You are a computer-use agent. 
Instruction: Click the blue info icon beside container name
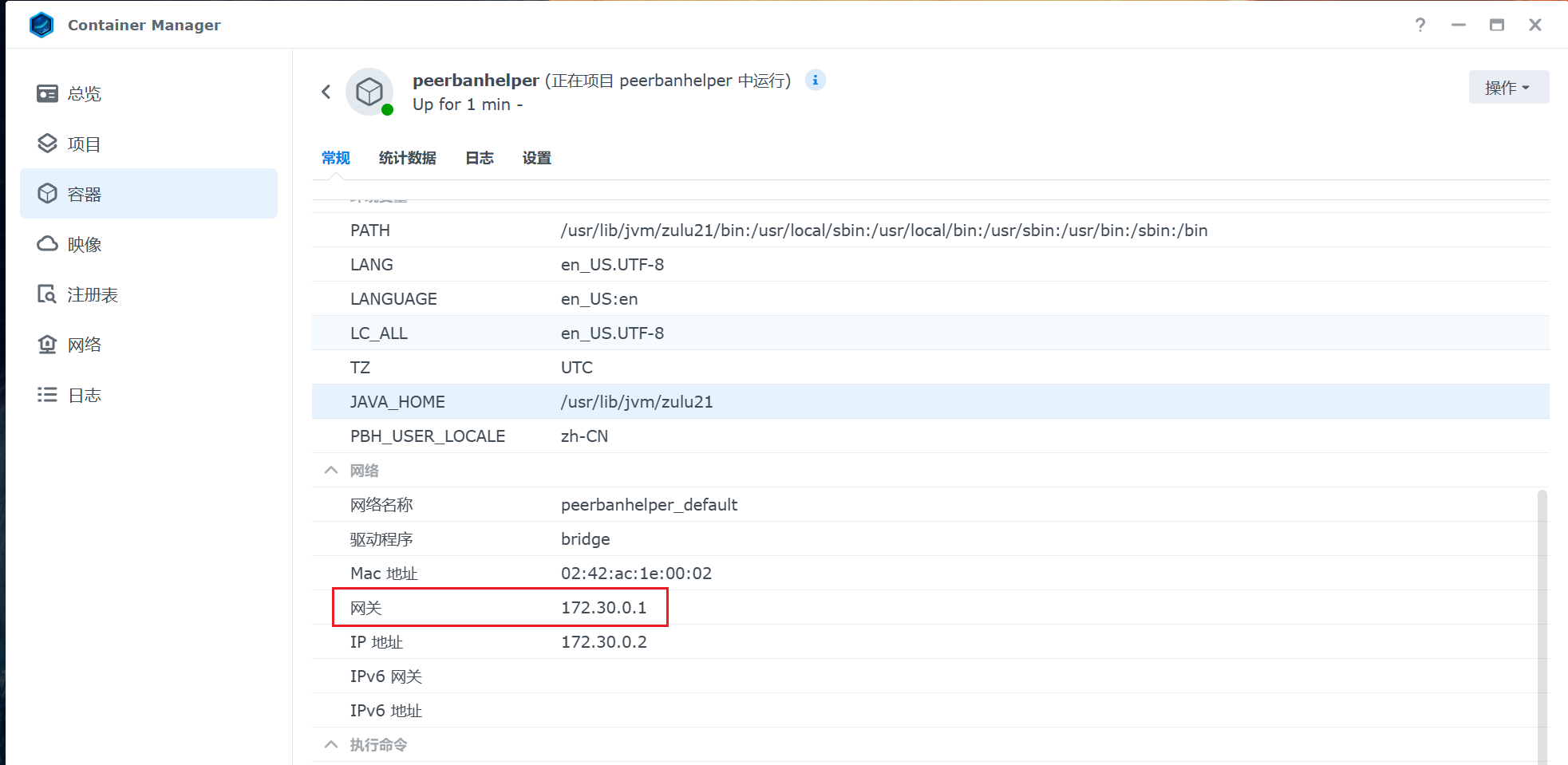pos(815,81)
